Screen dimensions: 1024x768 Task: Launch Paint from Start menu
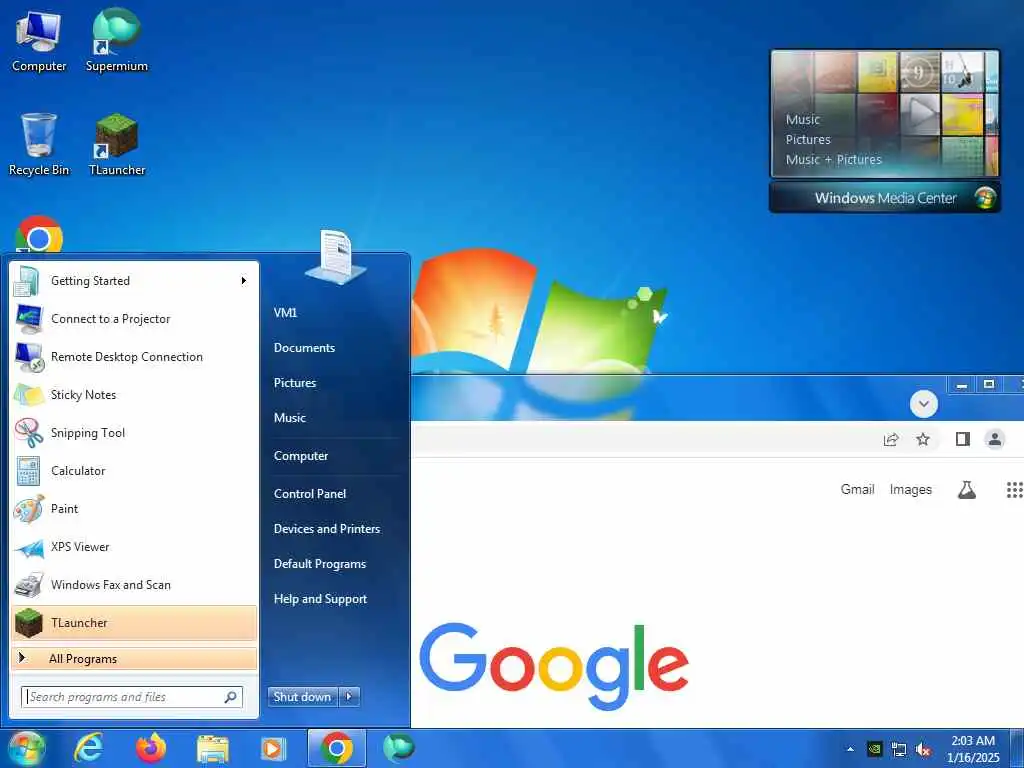(134, 509)
